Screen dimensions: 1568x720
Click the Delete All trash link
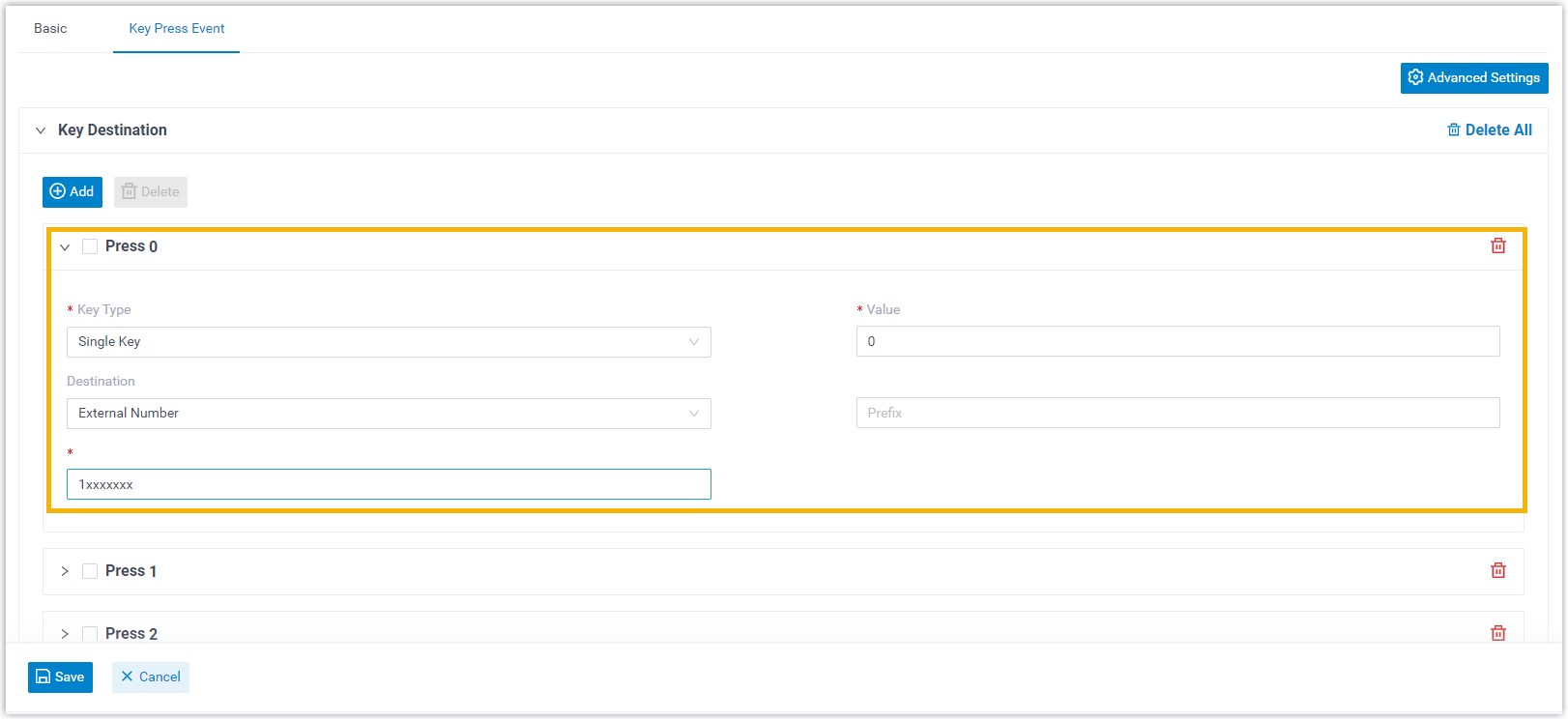[1489, 130]
